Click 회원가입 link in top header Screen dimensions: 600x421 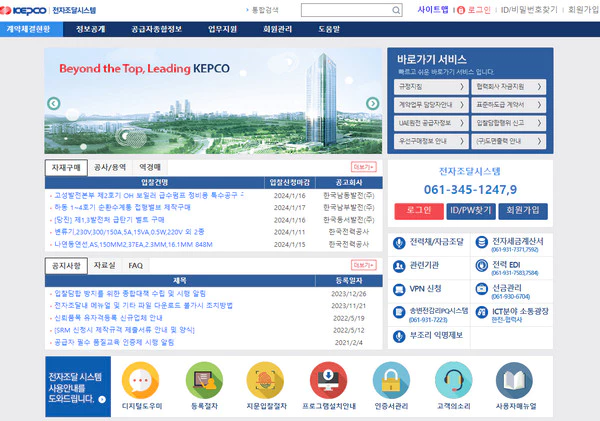point(584,10)
